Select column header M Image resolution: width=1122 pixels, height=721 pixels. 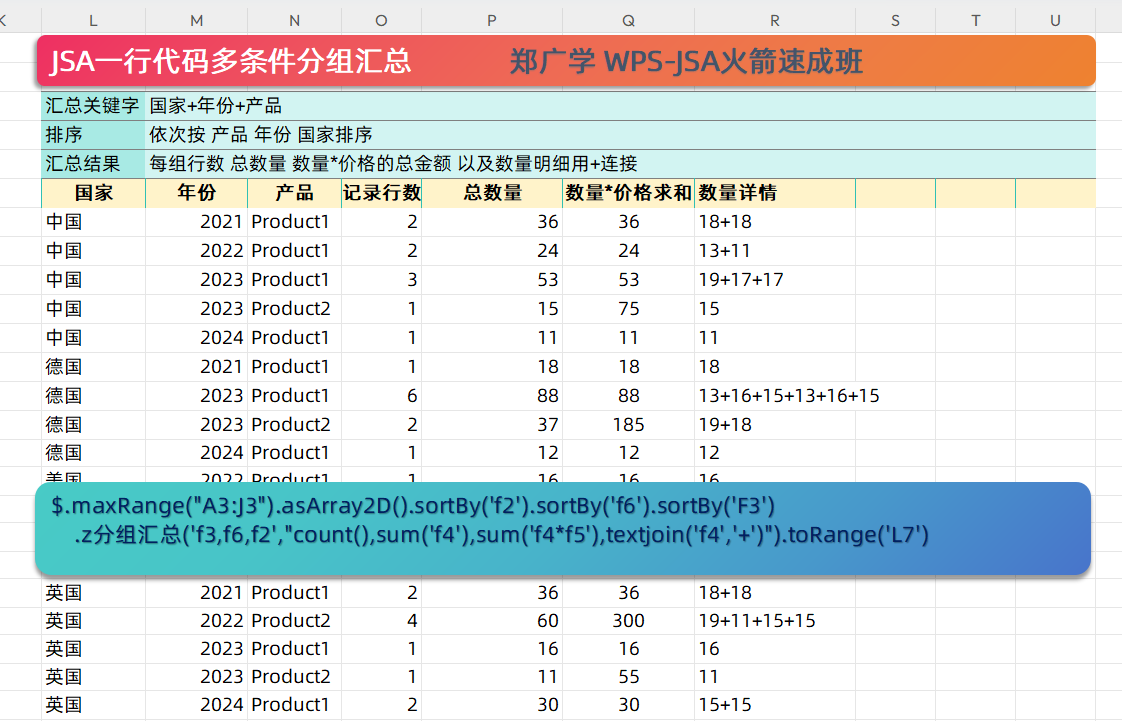pyautogui.click(x=196, y=20)
